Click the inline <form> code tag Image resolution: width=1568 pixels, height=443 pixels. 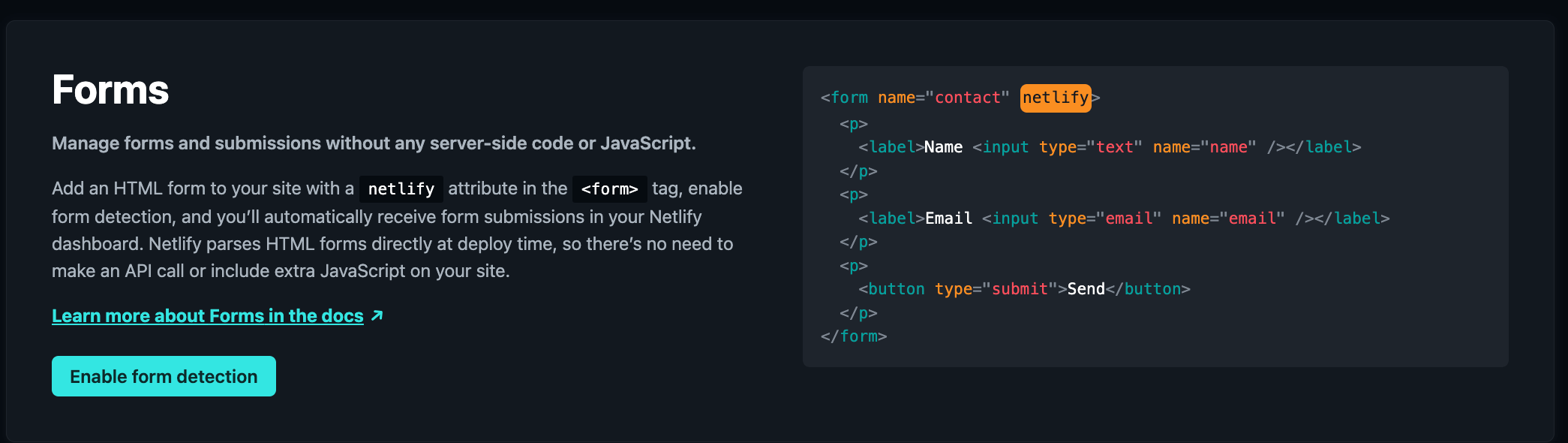(x=609, y=189)
